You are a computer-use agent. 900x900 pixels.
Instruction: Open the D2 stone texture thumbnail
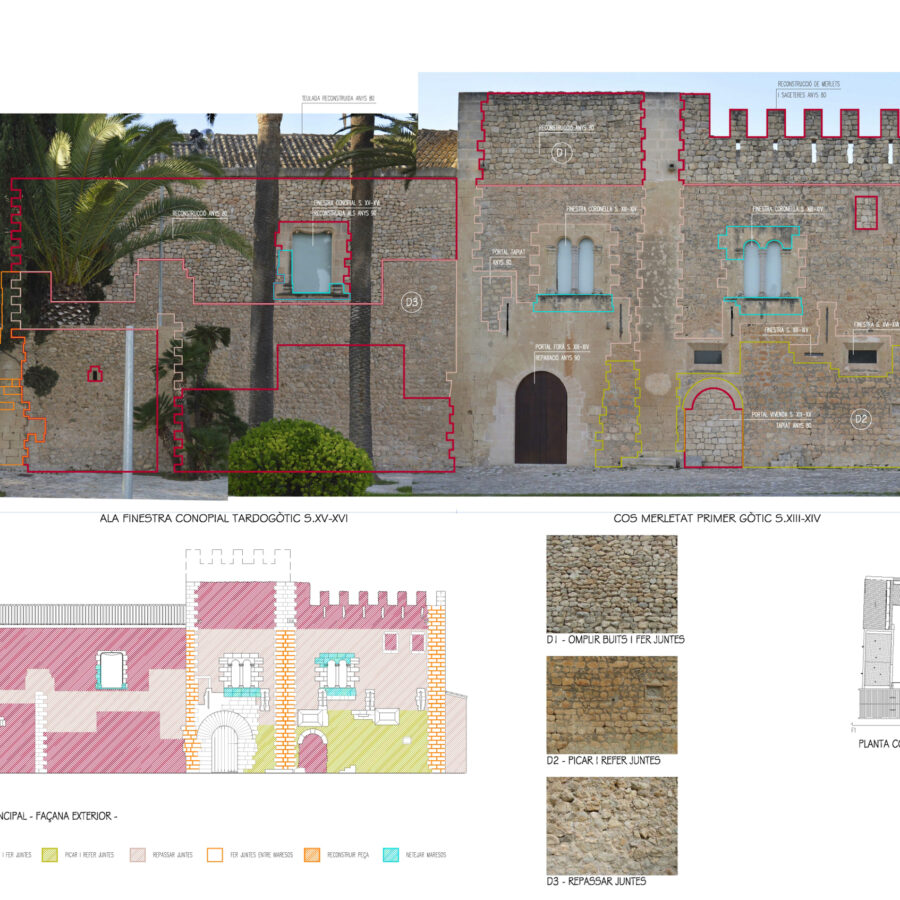pos(611,704)
